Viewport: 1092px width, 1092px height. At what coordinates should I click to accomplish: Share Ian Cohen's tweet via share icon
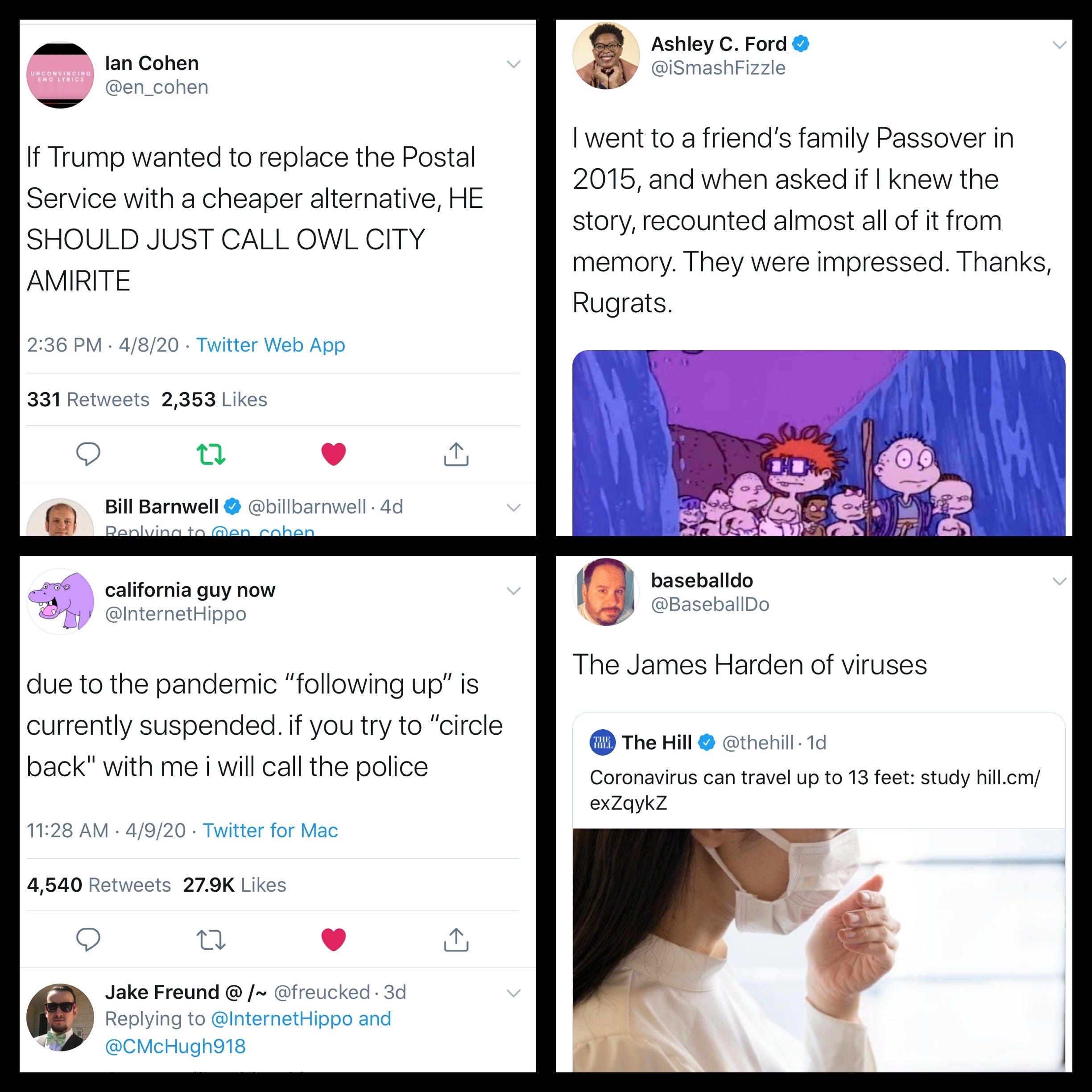456,453
